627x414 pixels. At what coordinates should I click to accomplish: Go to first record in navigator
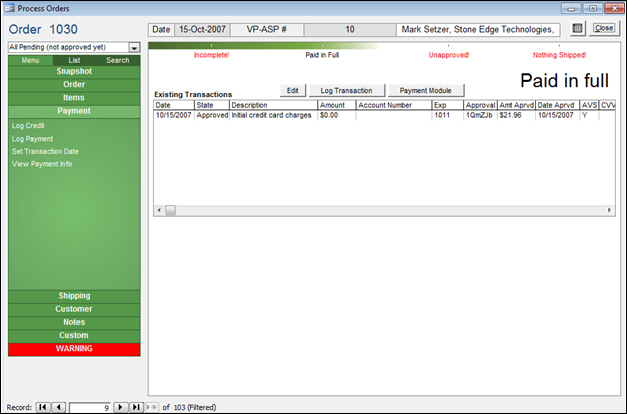43,407
